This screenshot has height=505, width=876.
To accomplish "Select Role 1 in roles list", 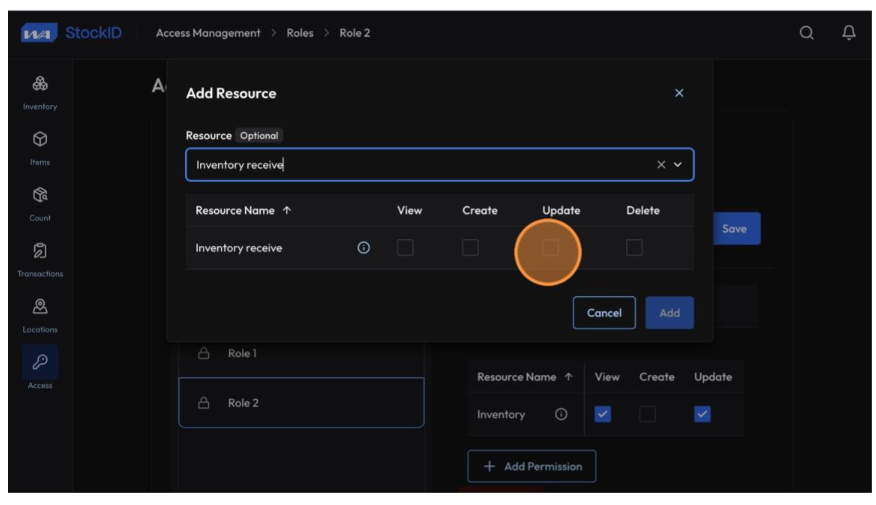I will coord(301,353).
